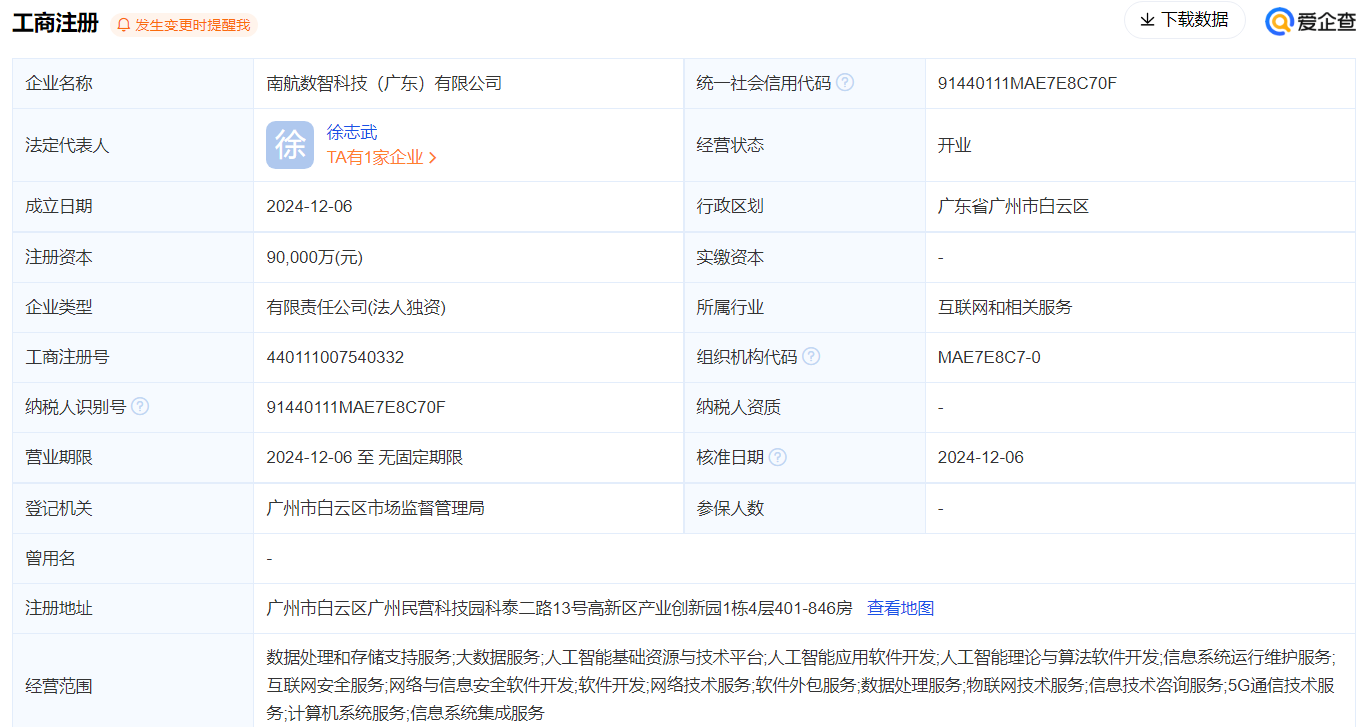Open the help icon next to 核准日期

click(x=777, y=457)
